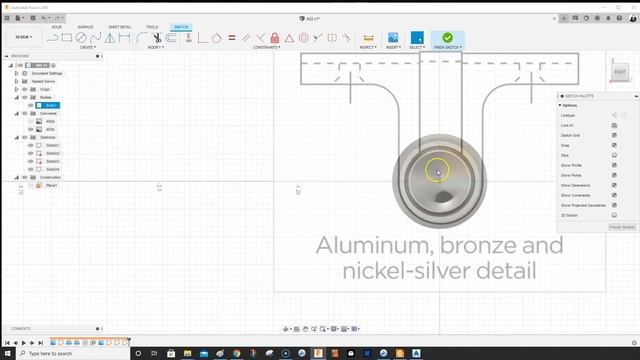Click the Insert image icon
Screen dimensions: 640x360
coord(393,38)
